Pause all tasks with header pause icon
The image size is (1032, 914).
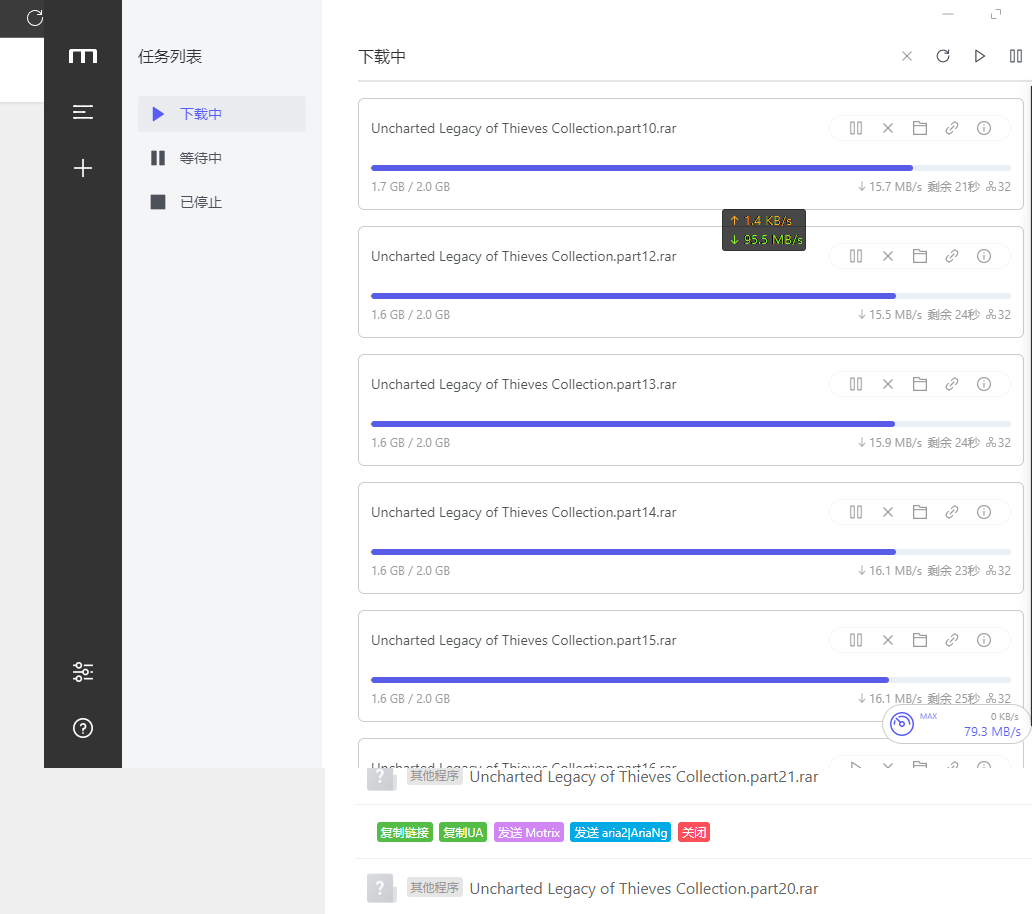[x=1016, y=57]
